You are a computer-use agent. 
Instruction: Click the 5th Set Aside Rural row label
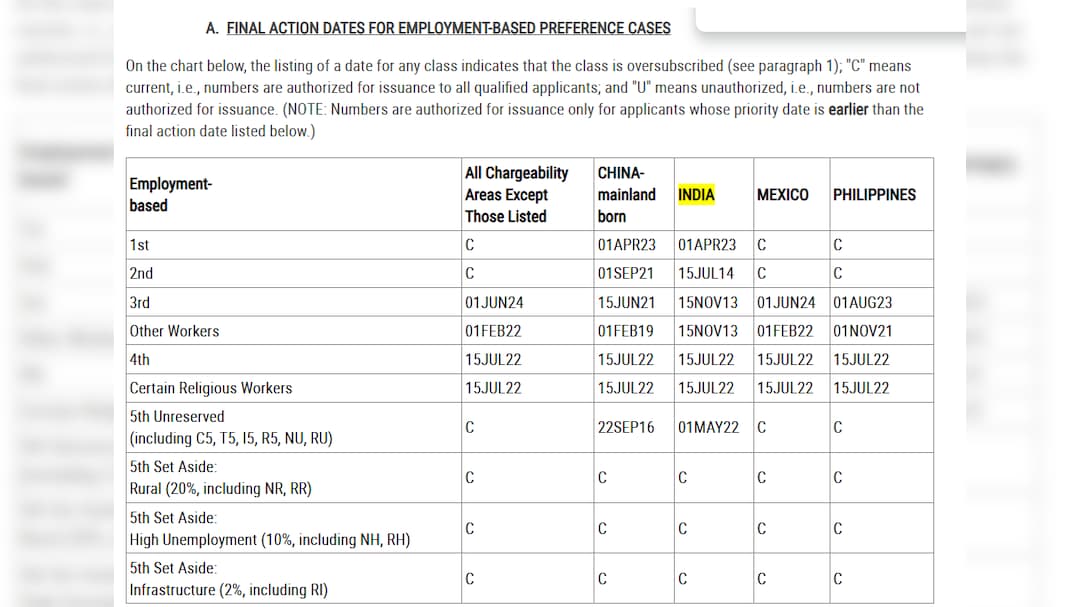tap(220, 478)
